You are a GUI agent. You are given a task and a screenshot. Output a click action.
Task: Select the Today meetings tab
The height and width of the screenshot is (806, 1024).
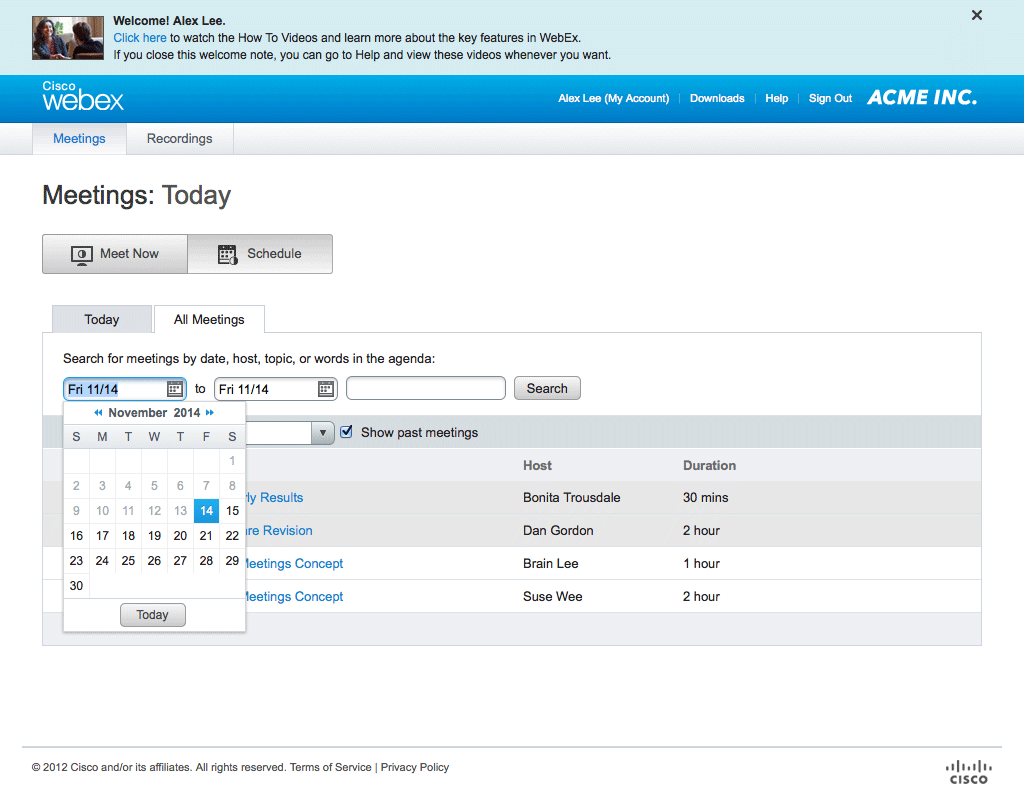tap(102, 320)
